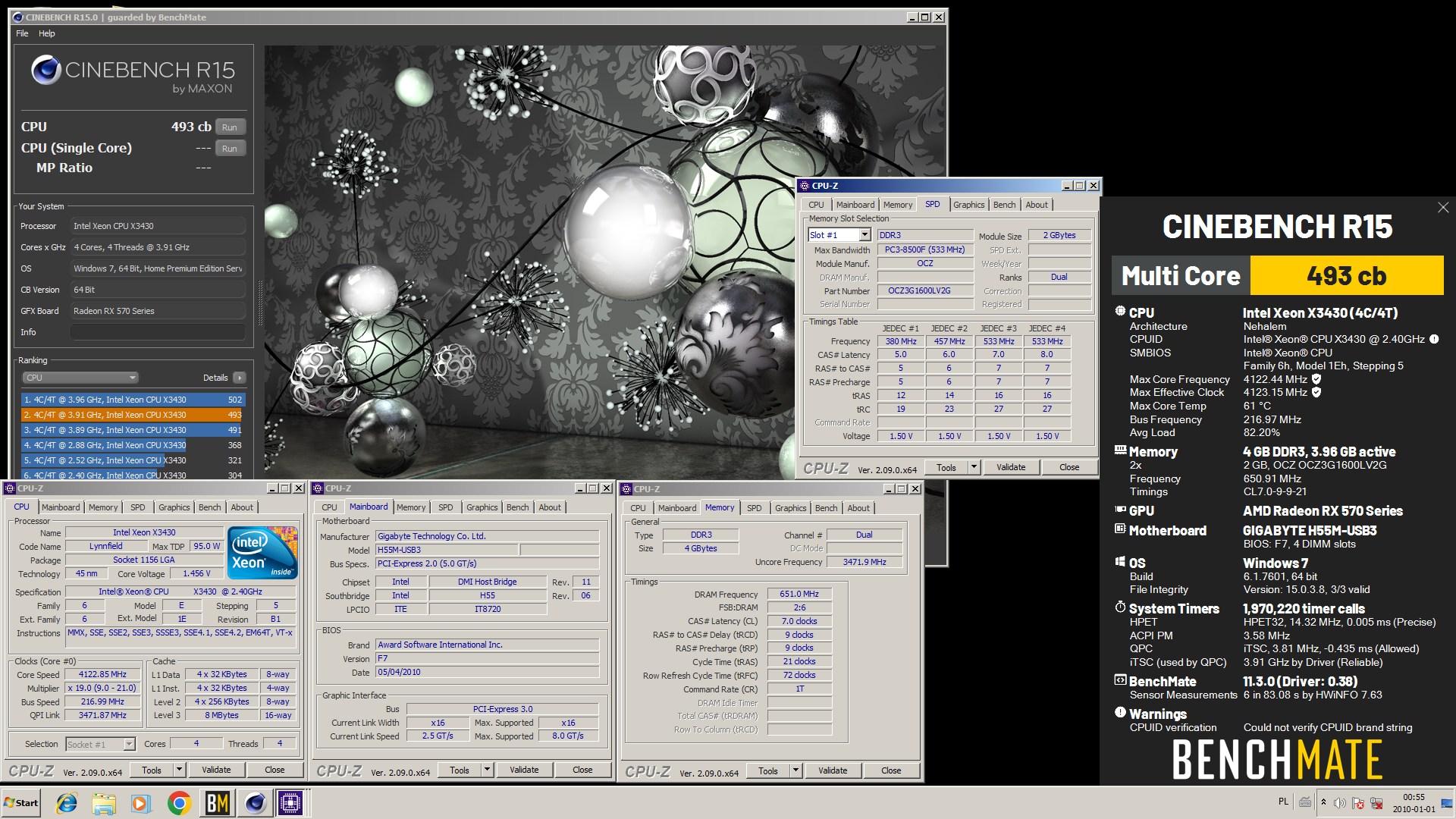
Task: Open the Socket #1 Selection dropdown
Action: click(x=100, y=744)
